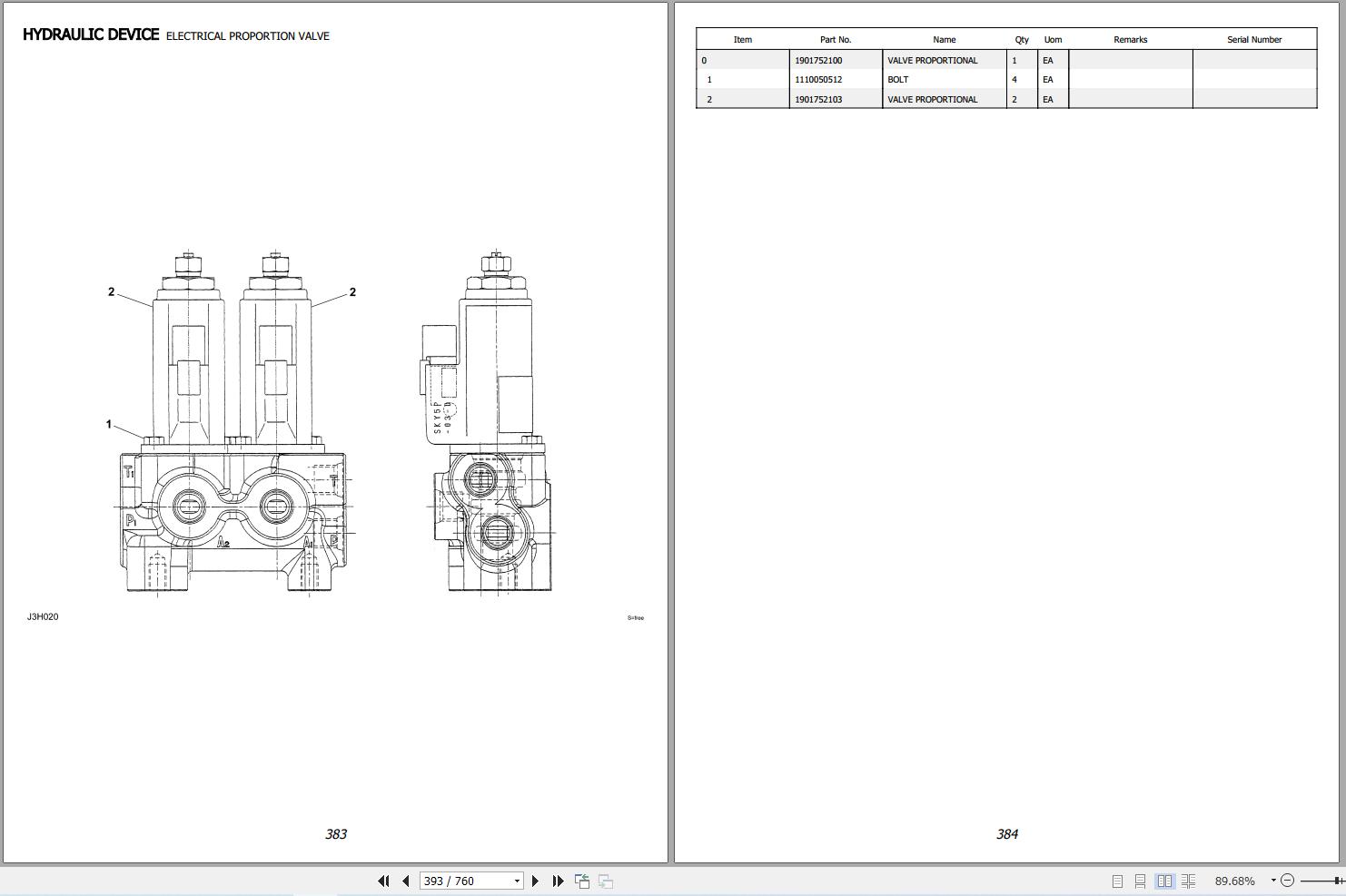
Task: Click quantity 4 in the BOLT row
Action: click(x=1014, y=80)
